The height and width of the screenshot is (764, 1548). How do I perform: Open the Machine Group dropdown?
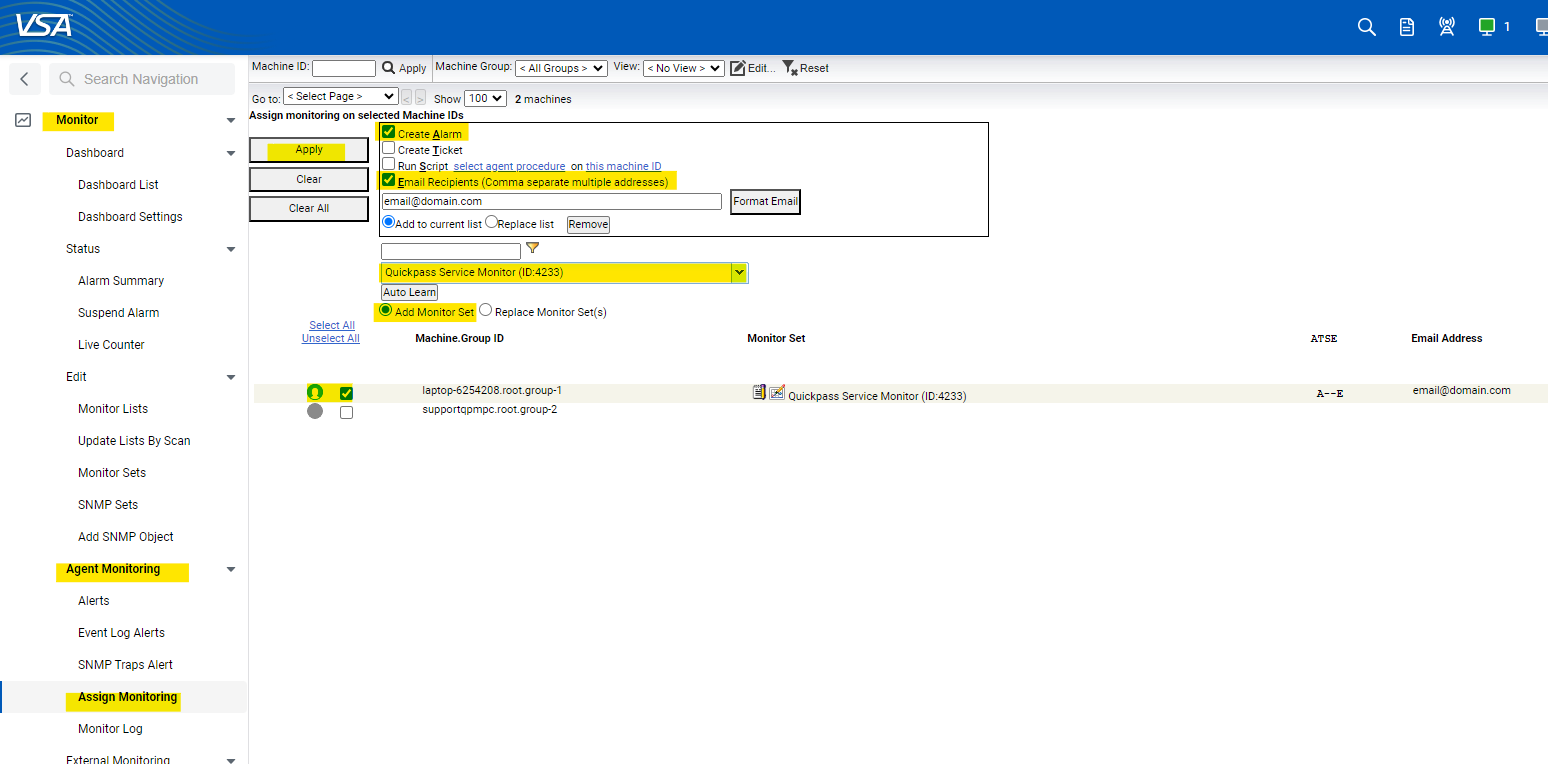561,68
